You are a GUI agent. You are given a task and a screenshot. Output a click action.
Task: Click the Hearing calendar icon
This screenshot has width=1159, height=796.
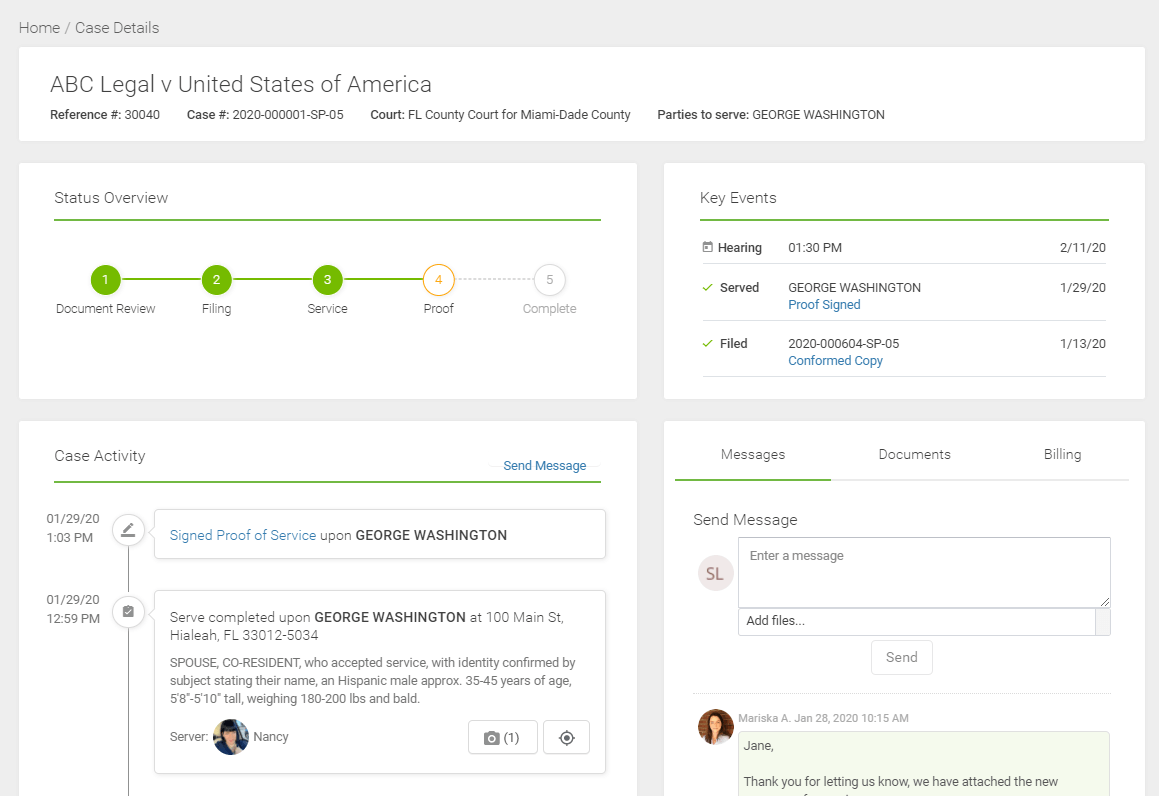click(x=708, y=247)
